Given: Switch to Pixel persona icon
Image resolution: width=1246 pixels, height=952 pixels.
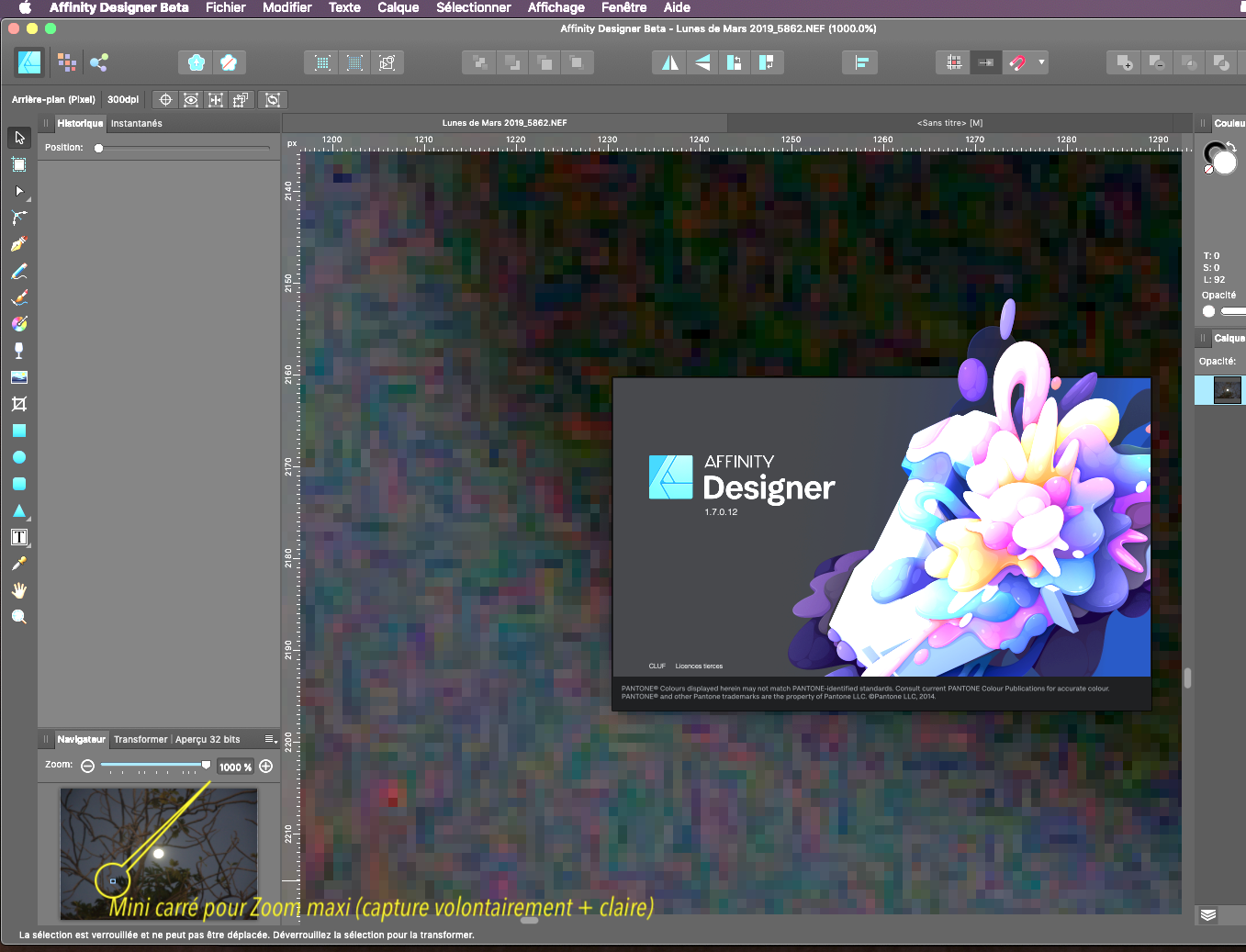Looking at the screenshot, I should point(66,62).
